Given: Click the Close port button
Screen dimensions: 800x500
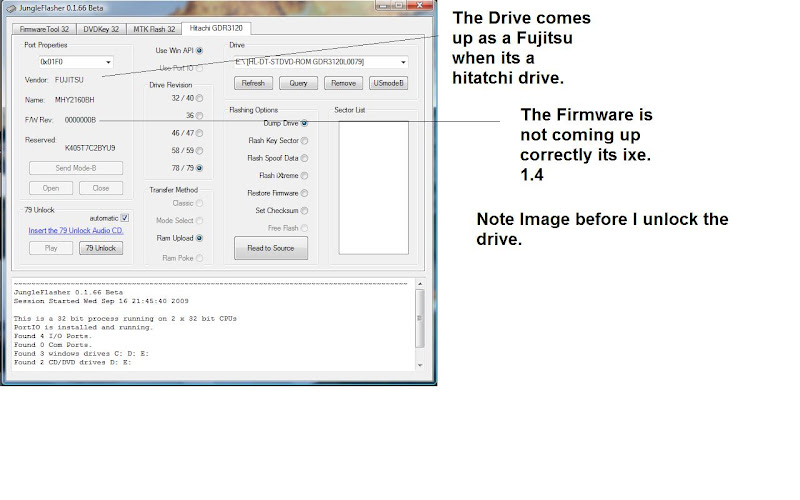Looking at the screenshot, I should click(x=101, y=188).
